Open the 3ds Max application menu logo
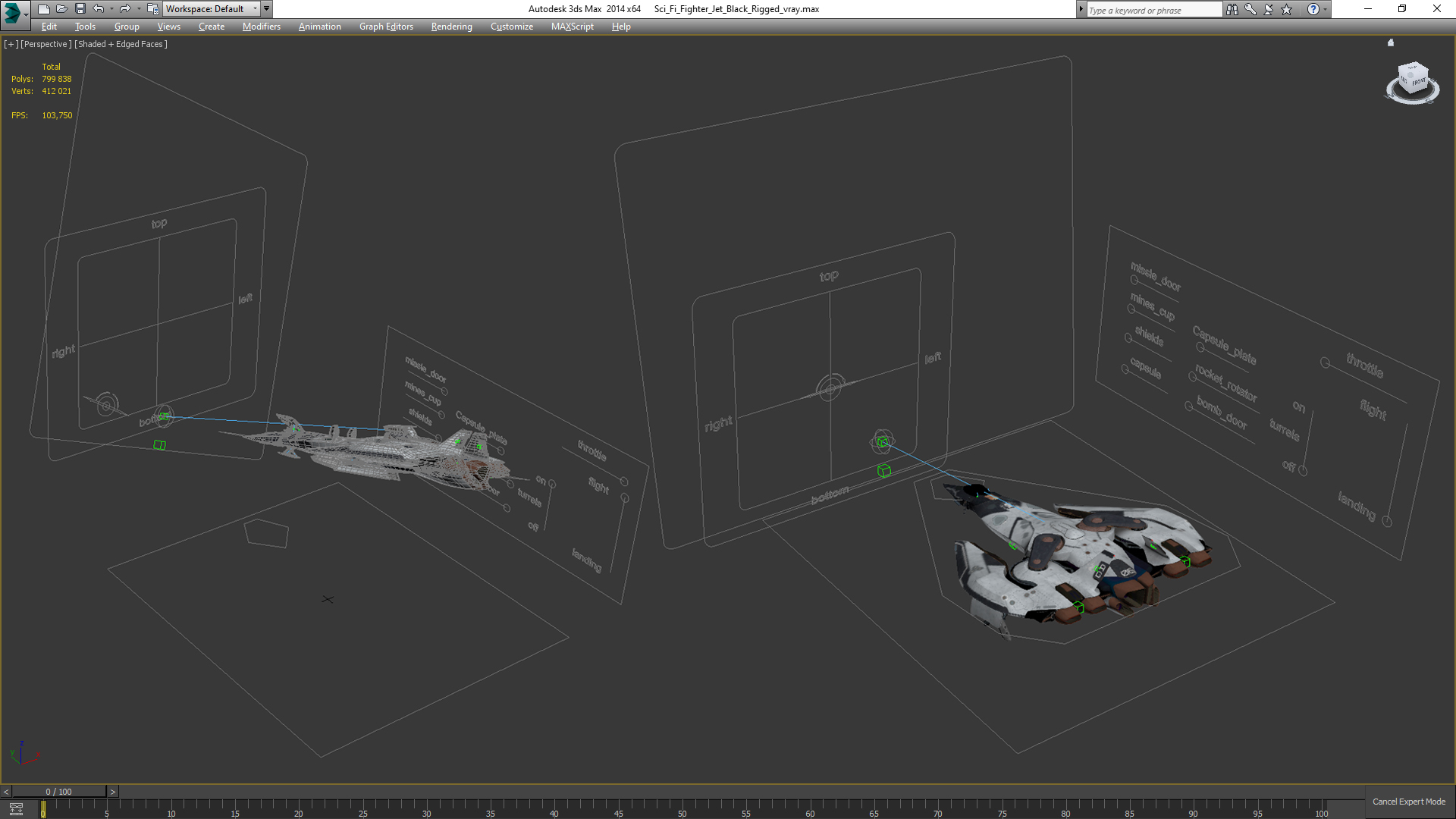The image size is (1456, 819). click(x=13, y=11)
